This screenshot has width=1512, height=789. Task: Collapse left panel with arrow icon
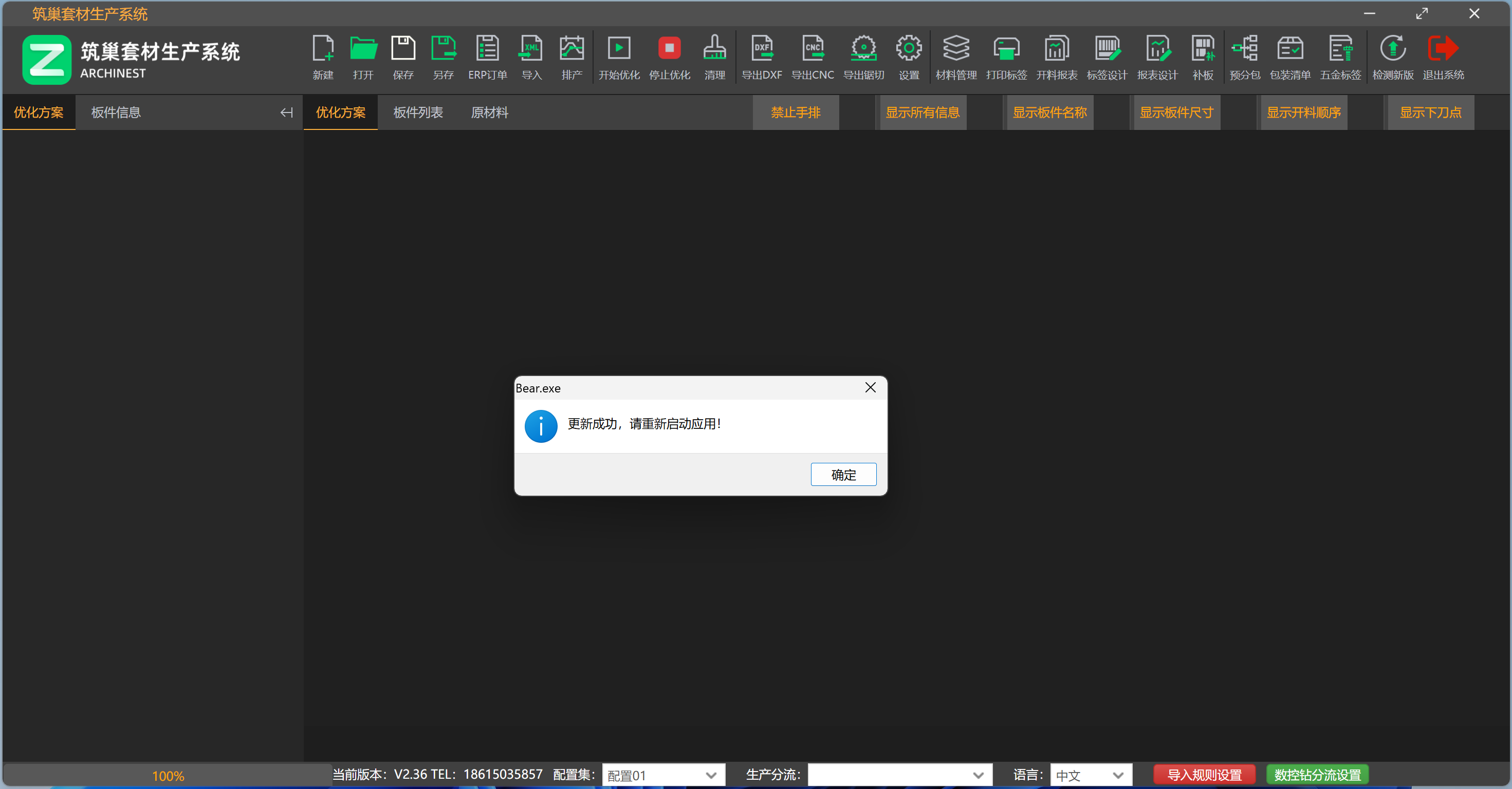(x=286, y=112)
